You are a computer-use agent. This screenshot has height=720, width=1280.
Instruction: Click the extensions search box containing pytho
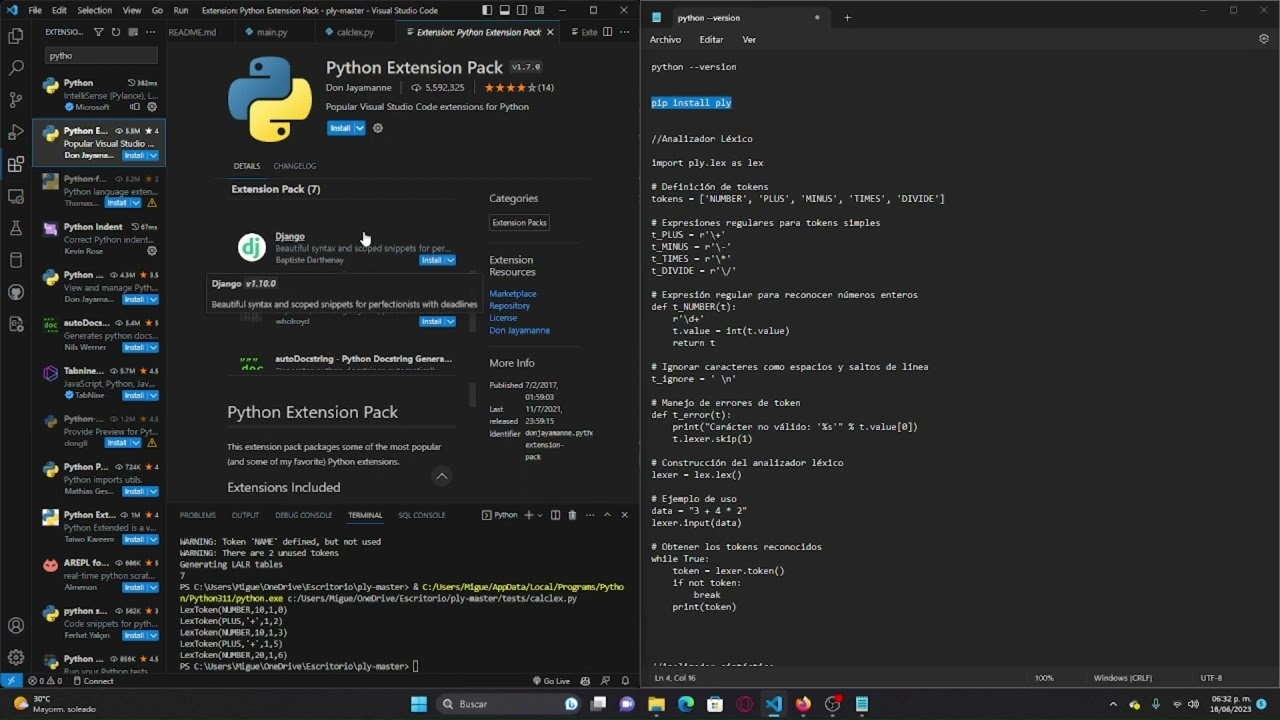point(100,56)
